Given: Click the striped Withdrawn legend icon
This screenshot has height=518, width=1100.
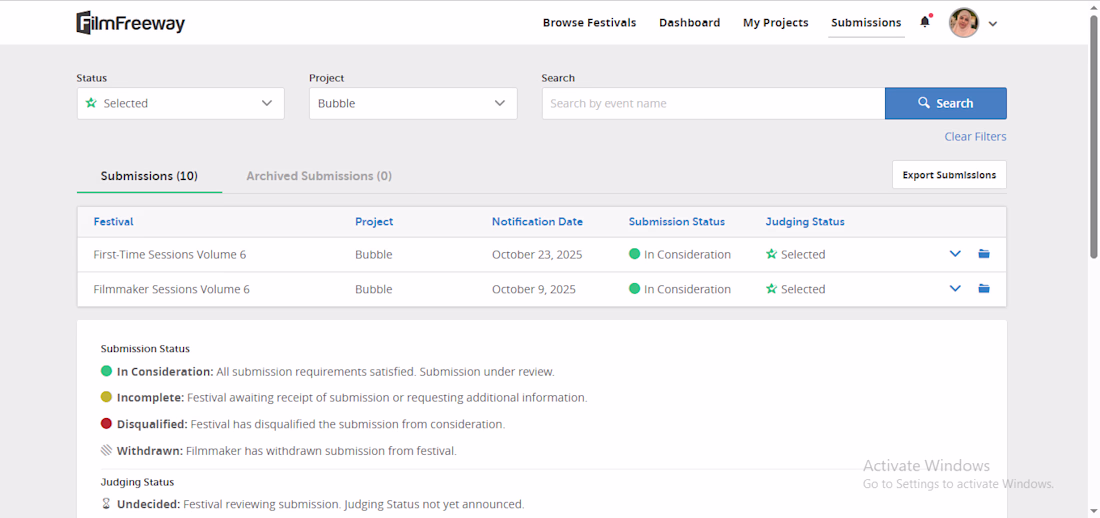Looking at the screenshot, I should click(107, 451).
